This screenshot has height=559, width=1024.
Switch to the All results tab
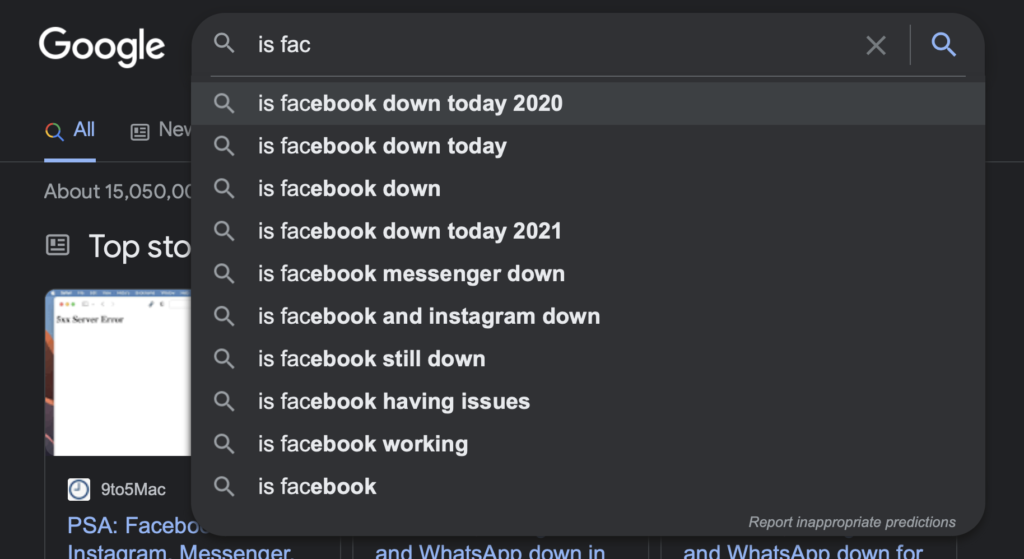pos(70,130)
